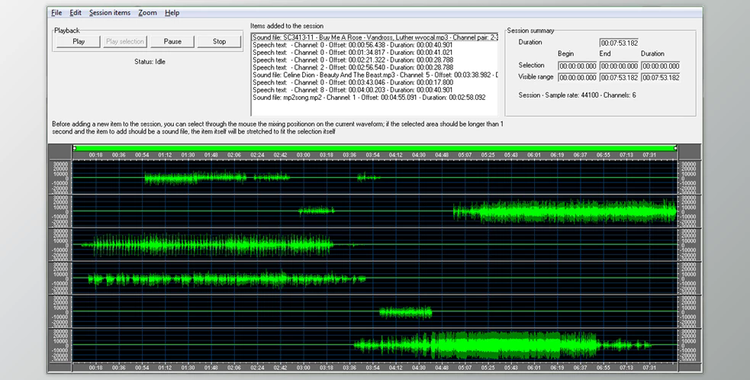Screen dimensions: 750x380
Task: Click the green visible range bar above waveform
Action: 375,148
